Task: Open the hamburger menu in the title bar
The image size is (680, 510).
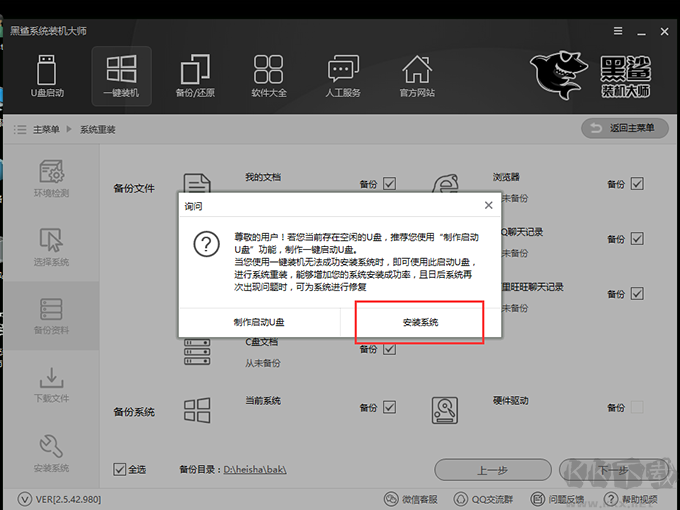Action: [x=618, y=31]
